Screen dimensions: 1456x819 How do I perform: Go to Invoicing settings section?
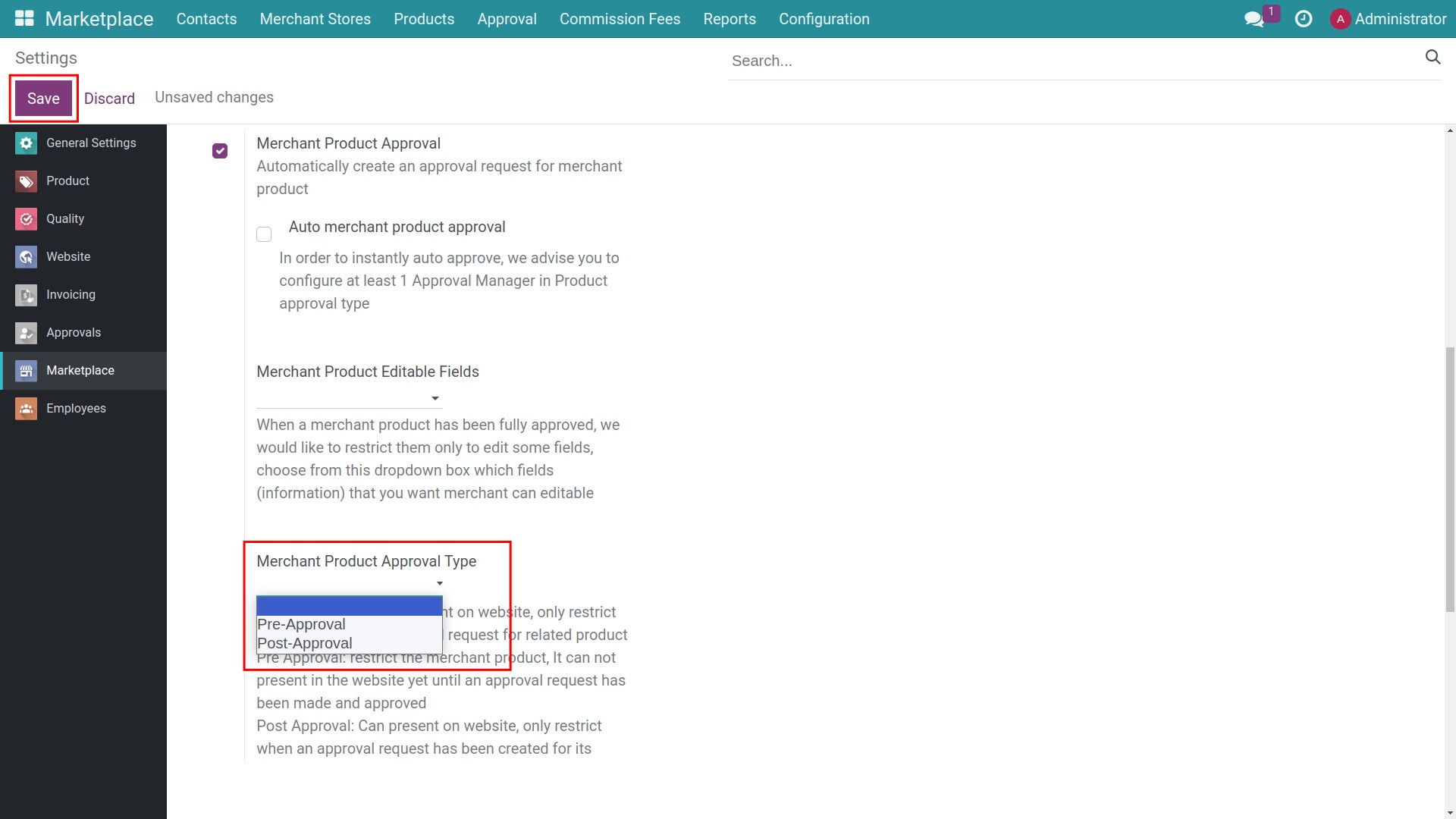point(83,295)
